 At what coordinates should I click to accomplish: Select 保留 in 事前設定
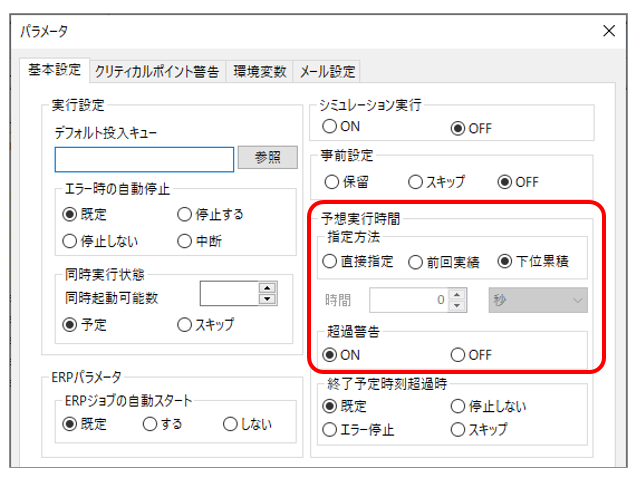(x=332, y=182)
